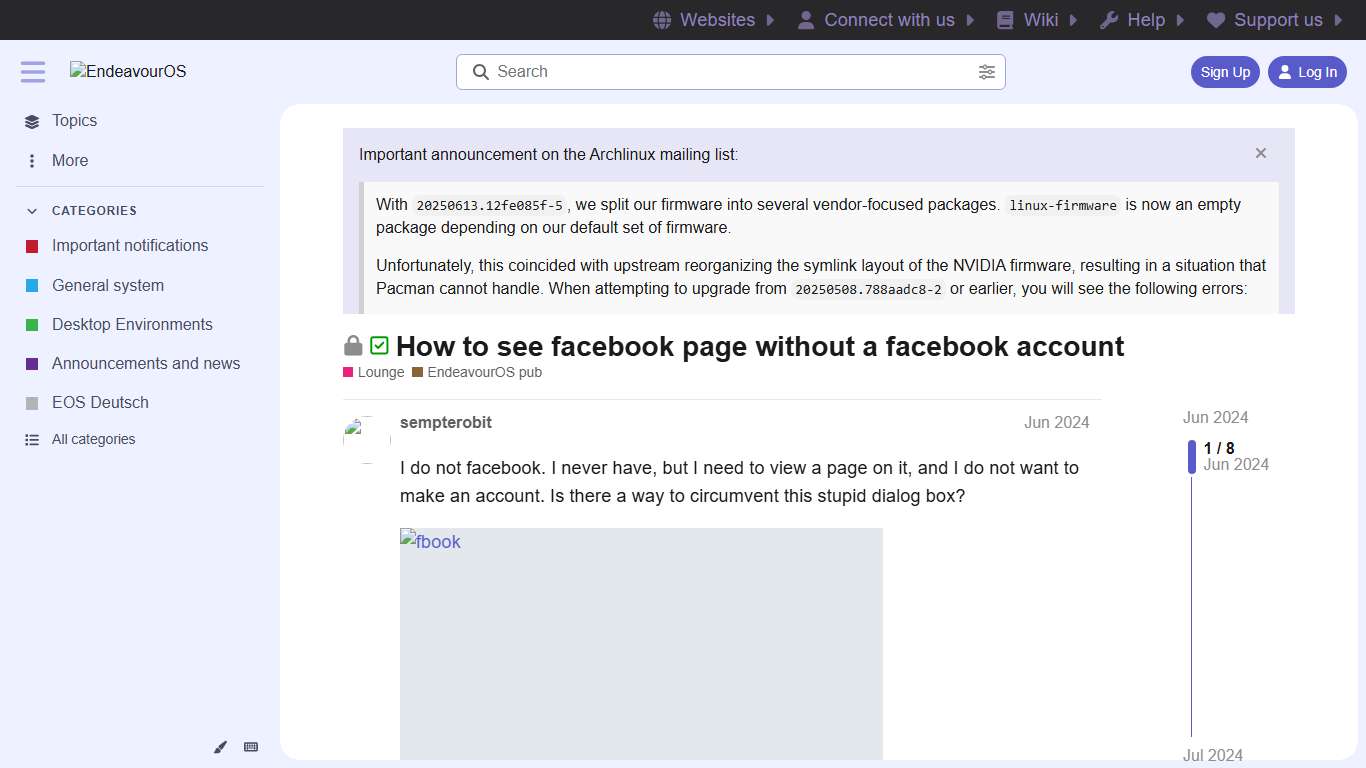Click the padlock icon on the topic title

click(x=353, y=345)
